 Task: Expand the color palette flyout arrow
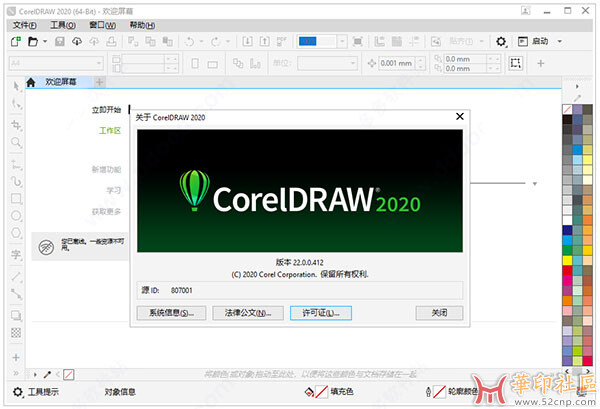click(577, 87)
